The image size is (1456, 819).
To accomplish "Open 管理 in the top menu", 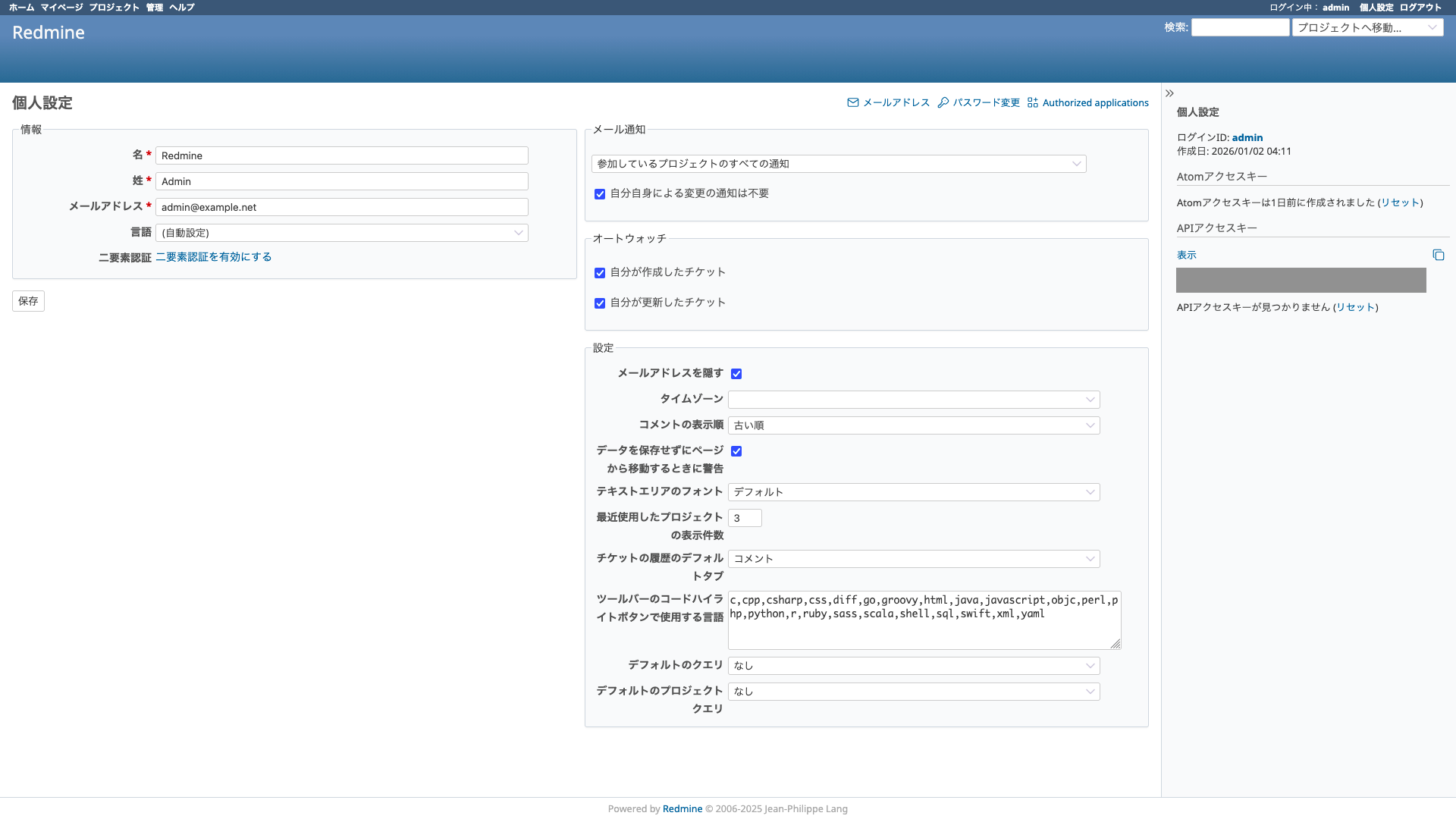I will (155, 8).
